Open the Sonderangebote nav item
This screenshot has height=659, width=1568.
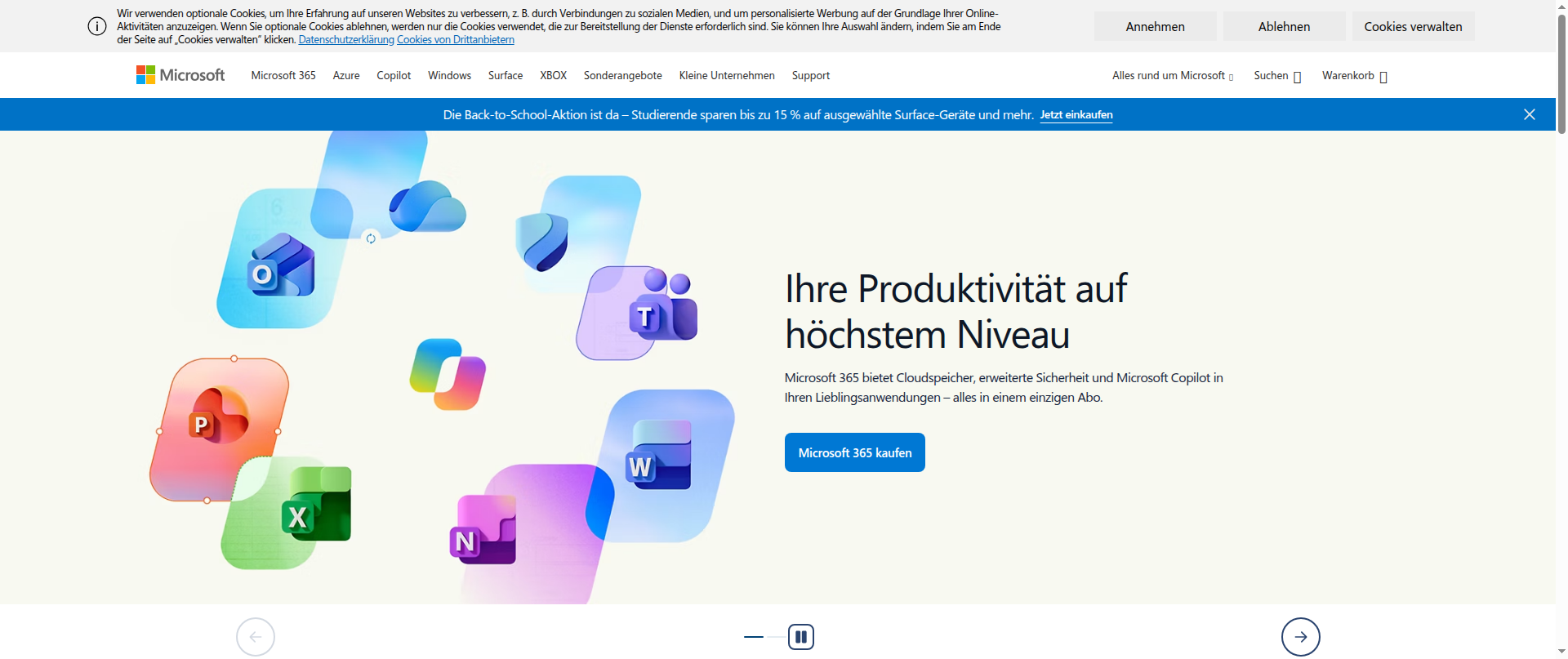[x=623, y=75]
